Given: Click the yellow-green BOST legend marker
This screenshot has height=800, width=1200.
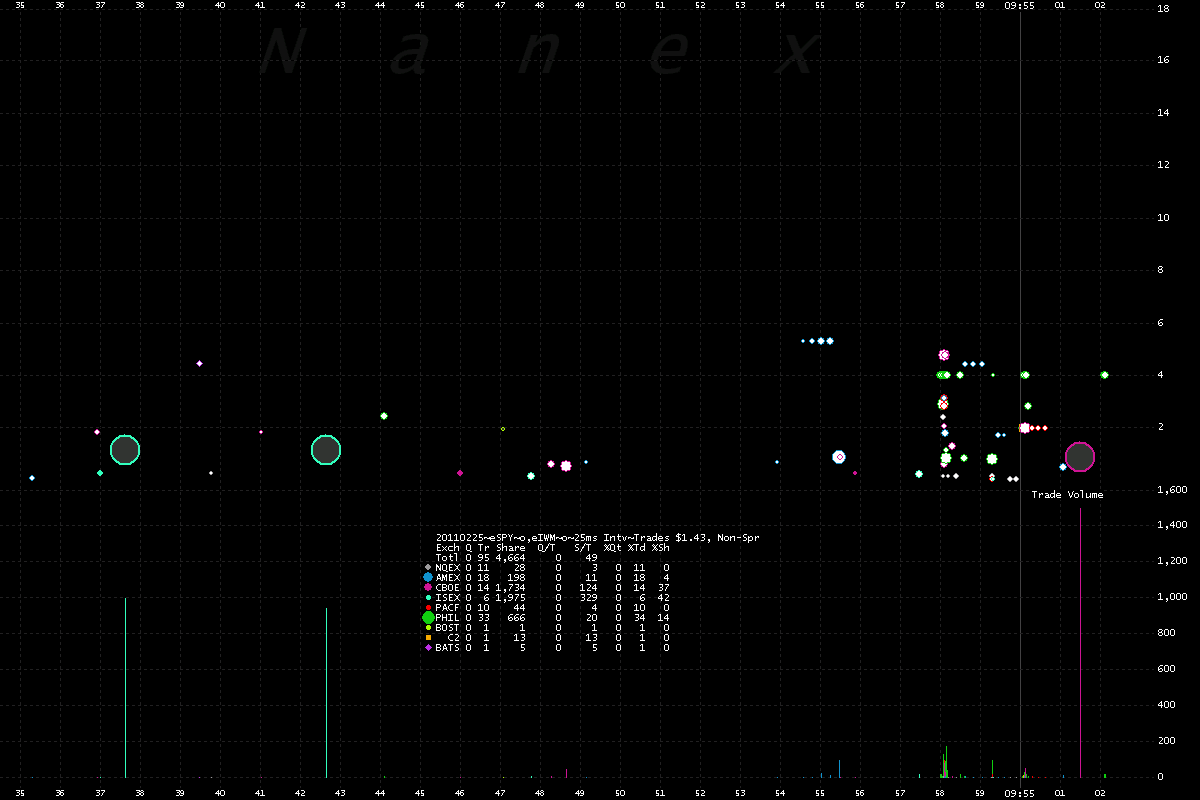Looking at the screenshot, I should tap(428, 627).
